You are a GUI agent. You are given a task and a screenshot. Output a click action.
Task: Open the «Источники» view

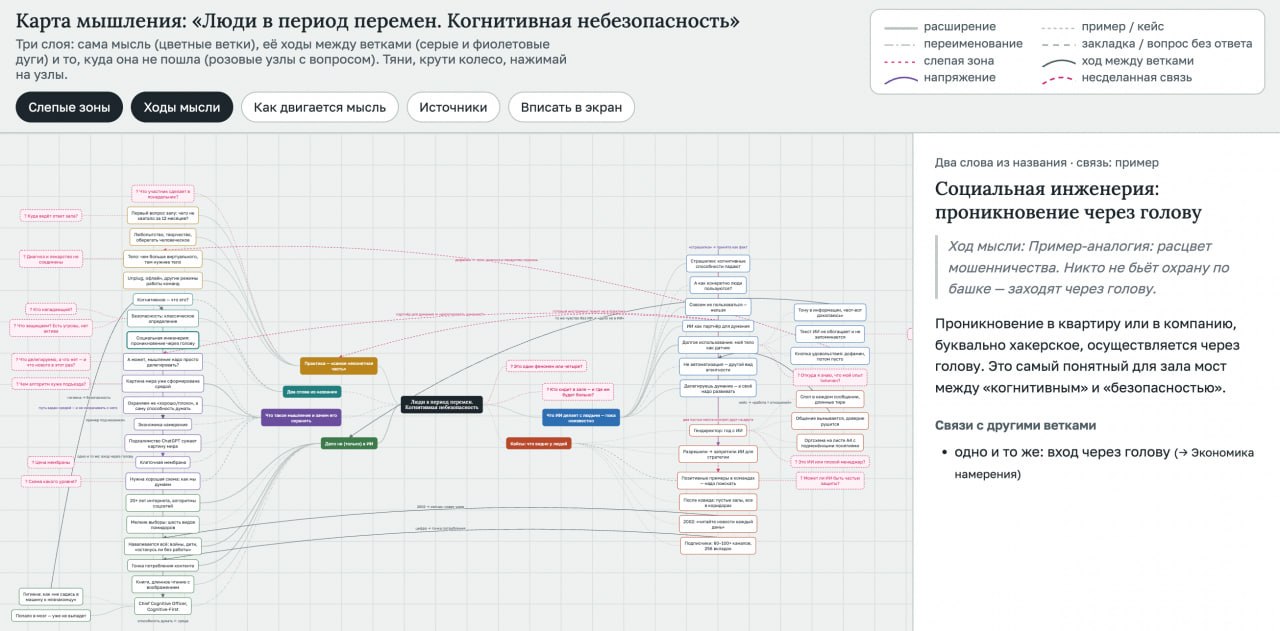(x=453, y=107)
